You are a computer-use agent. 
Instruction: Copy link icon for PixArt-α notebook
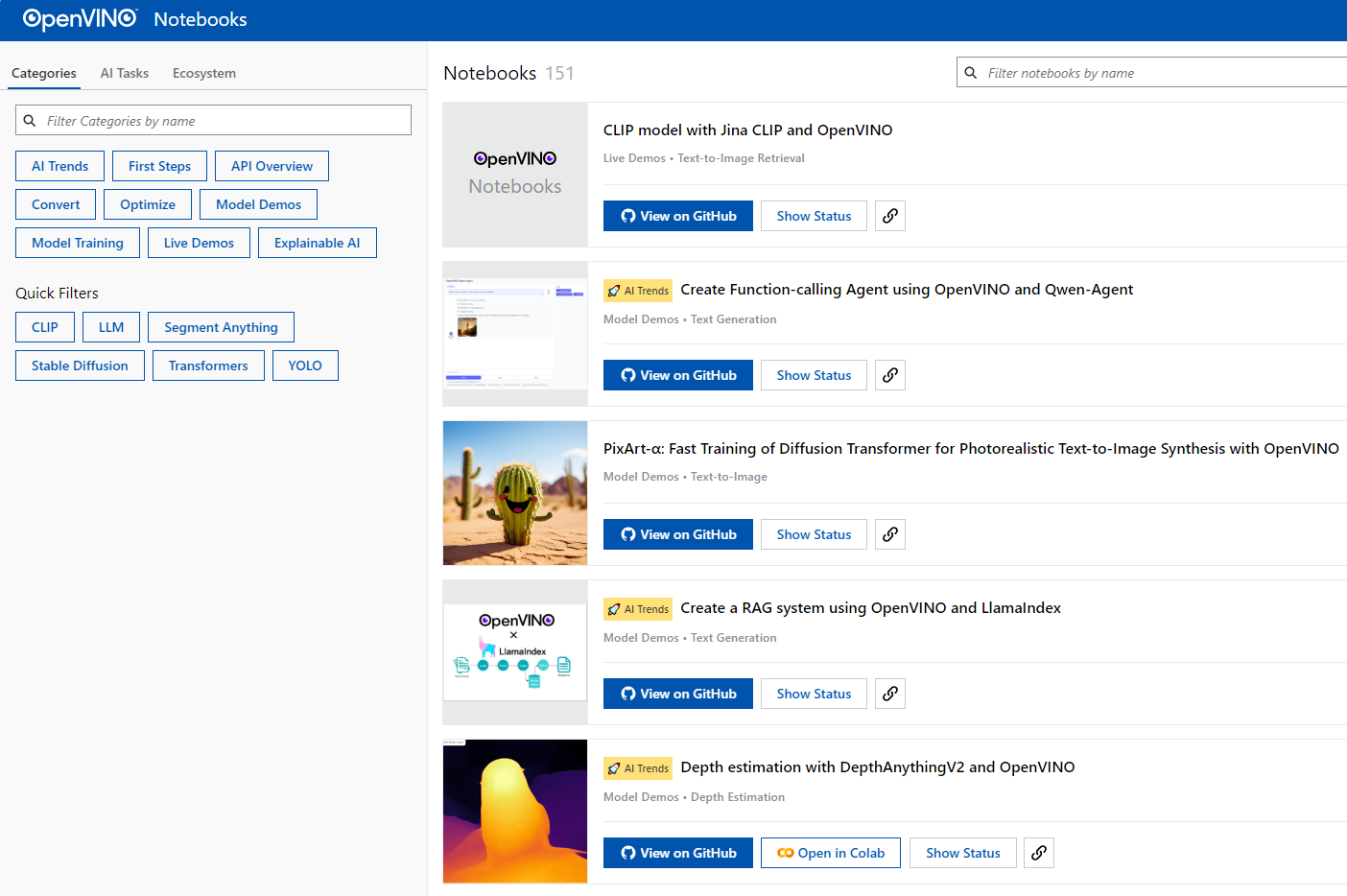[x=890, y=534]
